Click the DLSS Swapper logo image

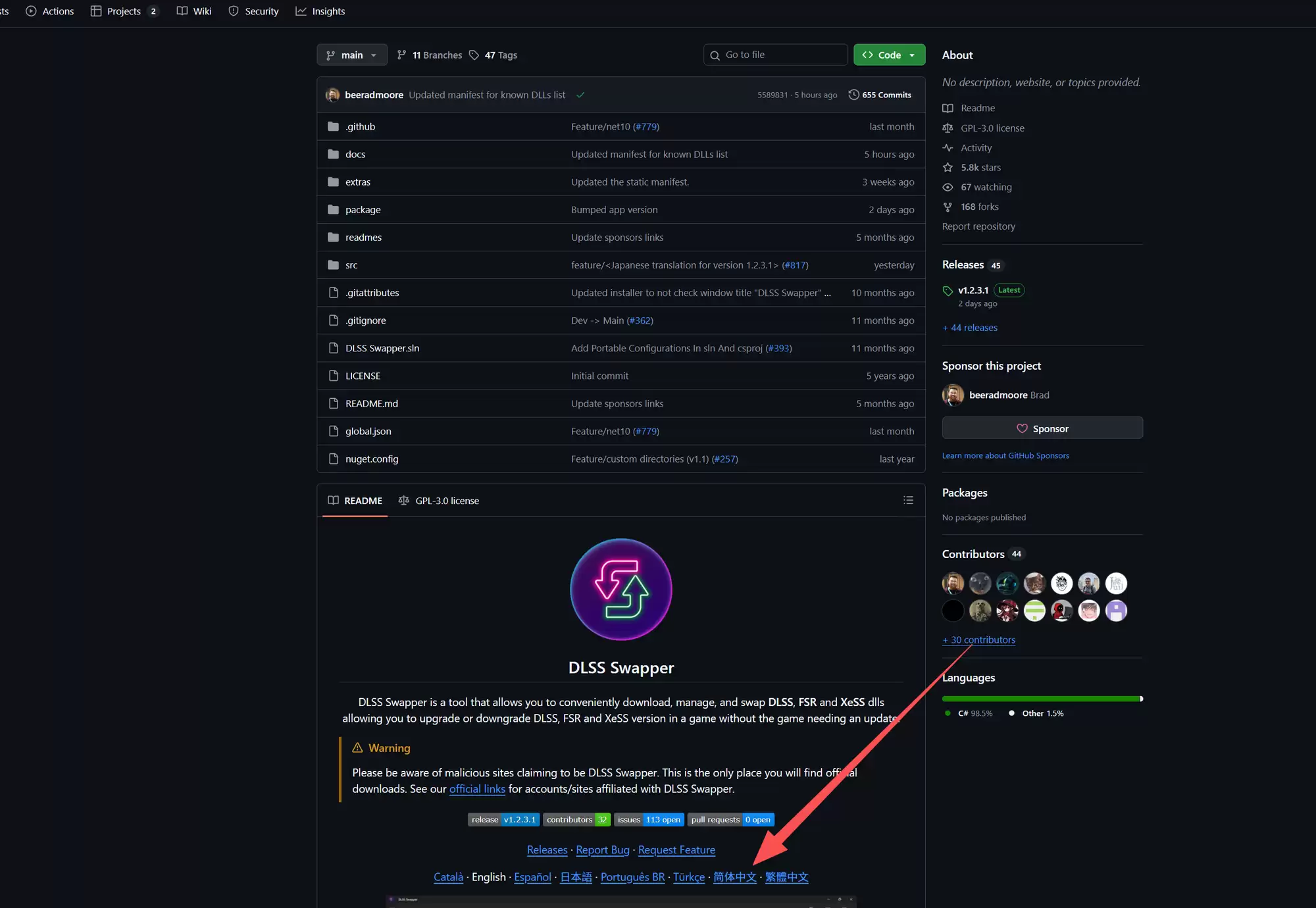pos(620,589)
